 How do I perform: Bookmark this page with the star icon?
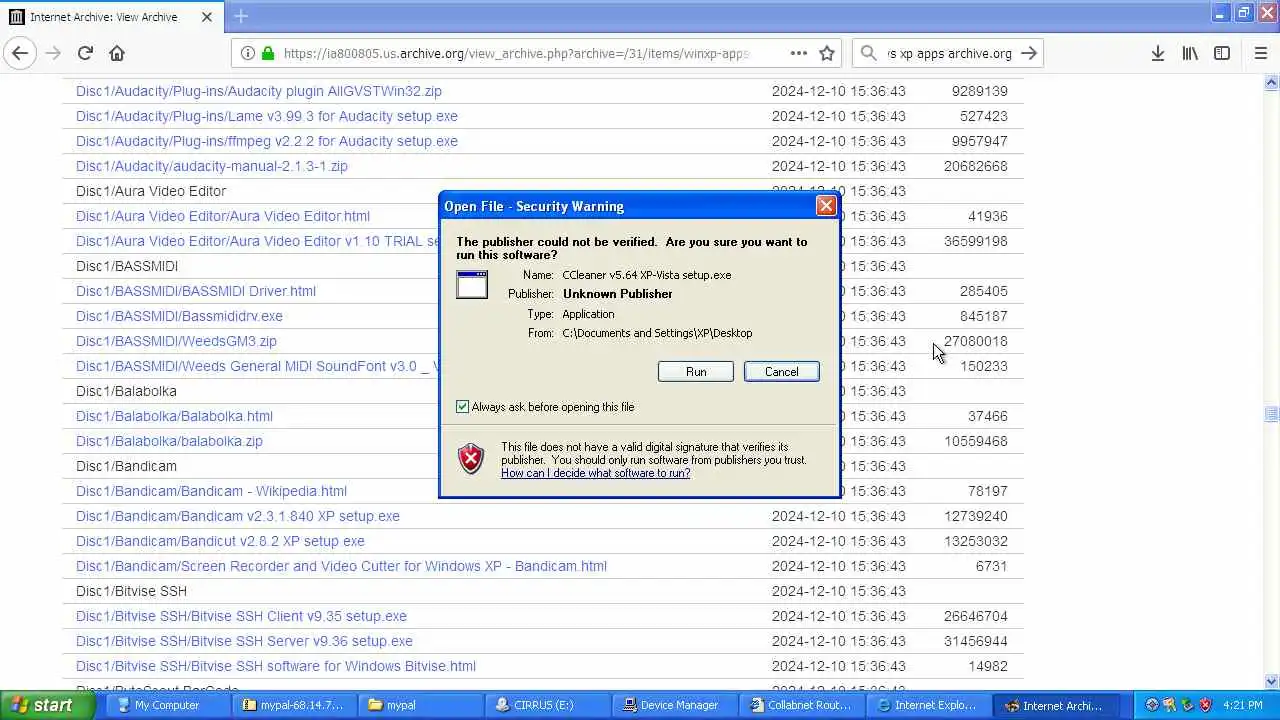(x=827, y=54)
